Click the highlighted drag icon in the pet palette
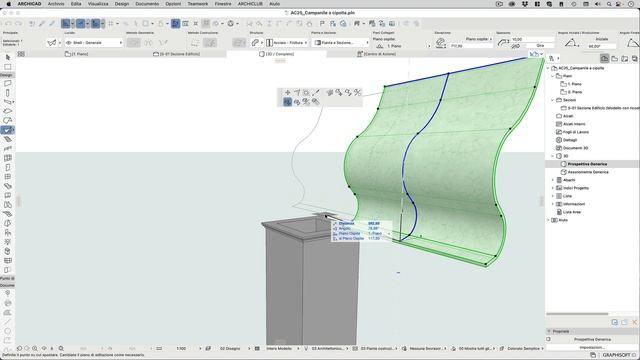This screenshot has height=360, width=640. coord(288,102)
